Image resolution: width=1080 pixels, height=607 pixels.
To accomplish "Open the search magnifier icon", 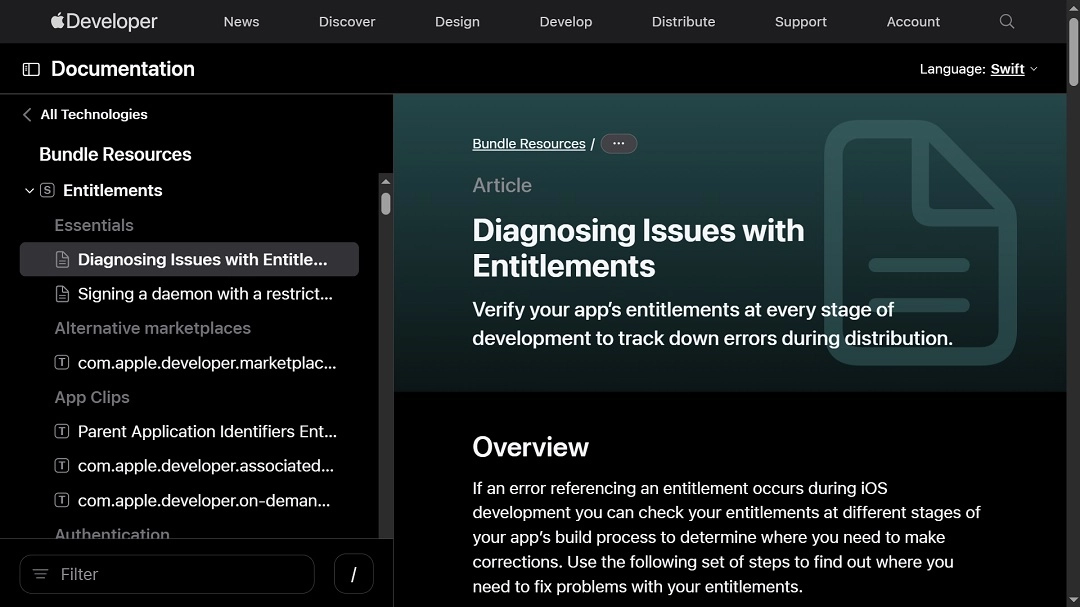I will coord(1006,21).
